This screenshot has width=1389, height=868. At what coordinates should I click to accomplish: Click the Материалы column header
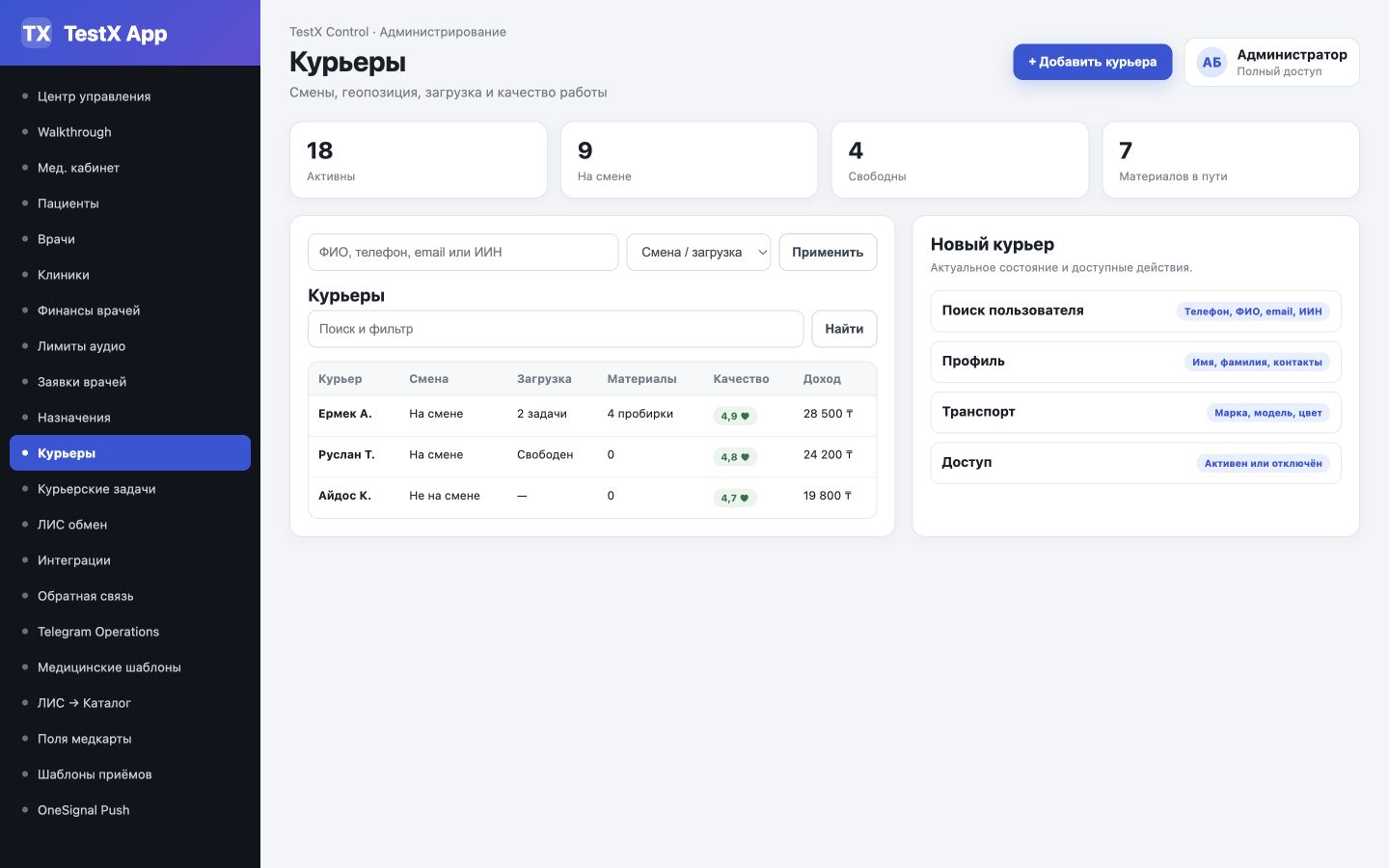(x=641, y=379)
